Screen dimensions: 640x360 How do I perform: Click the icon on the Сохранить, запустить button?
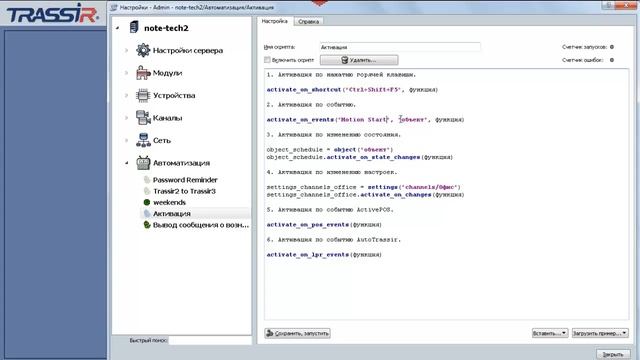(269, 333)
